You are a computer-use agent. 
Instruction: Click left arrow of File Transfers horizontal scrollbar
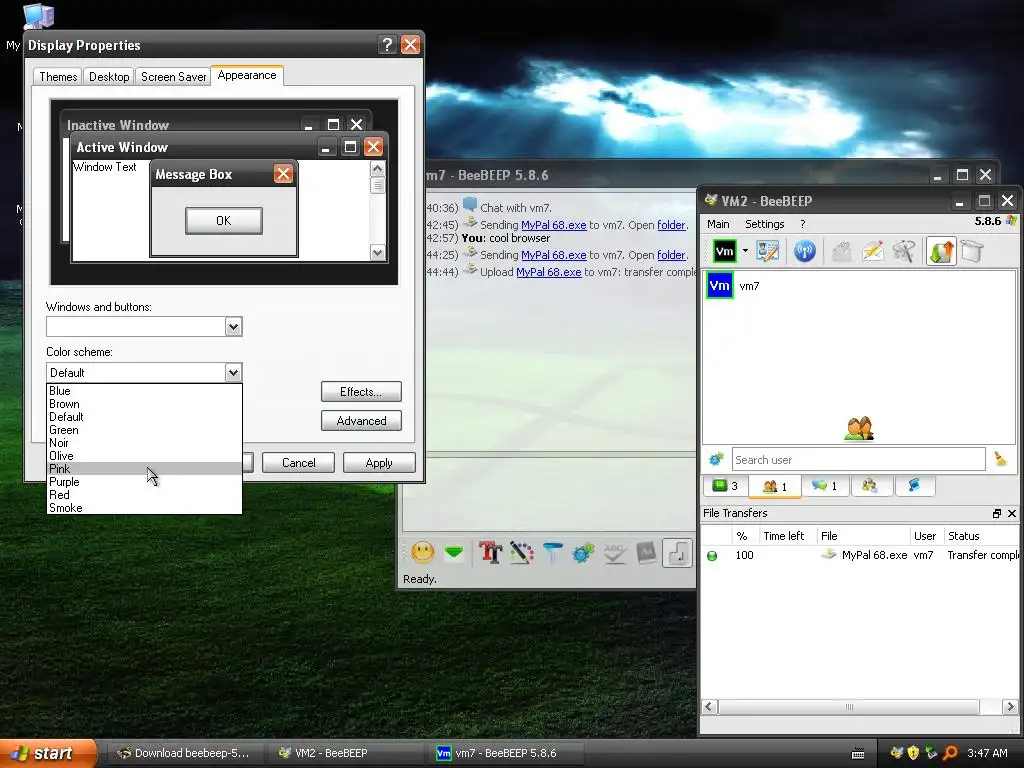coord(710,707)
